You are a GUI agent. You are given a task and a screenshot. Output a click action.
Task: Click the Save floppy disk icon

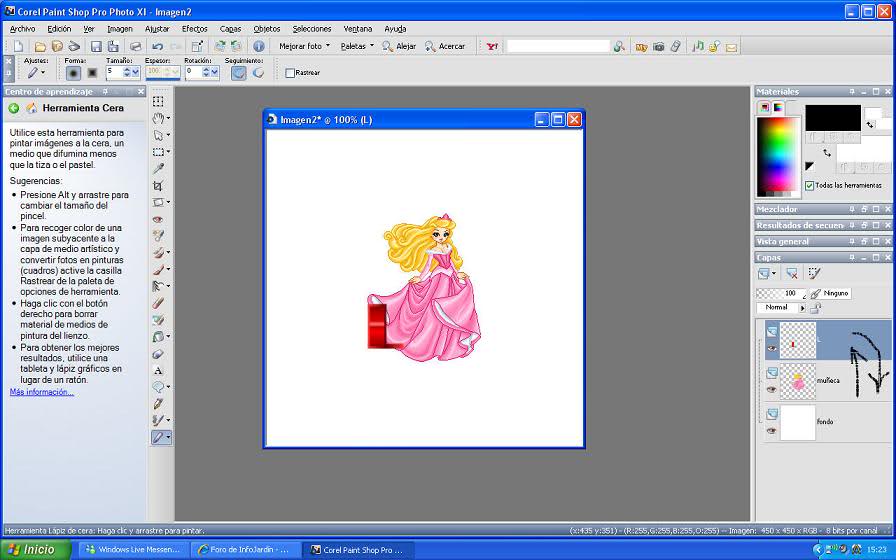point(96,46)
